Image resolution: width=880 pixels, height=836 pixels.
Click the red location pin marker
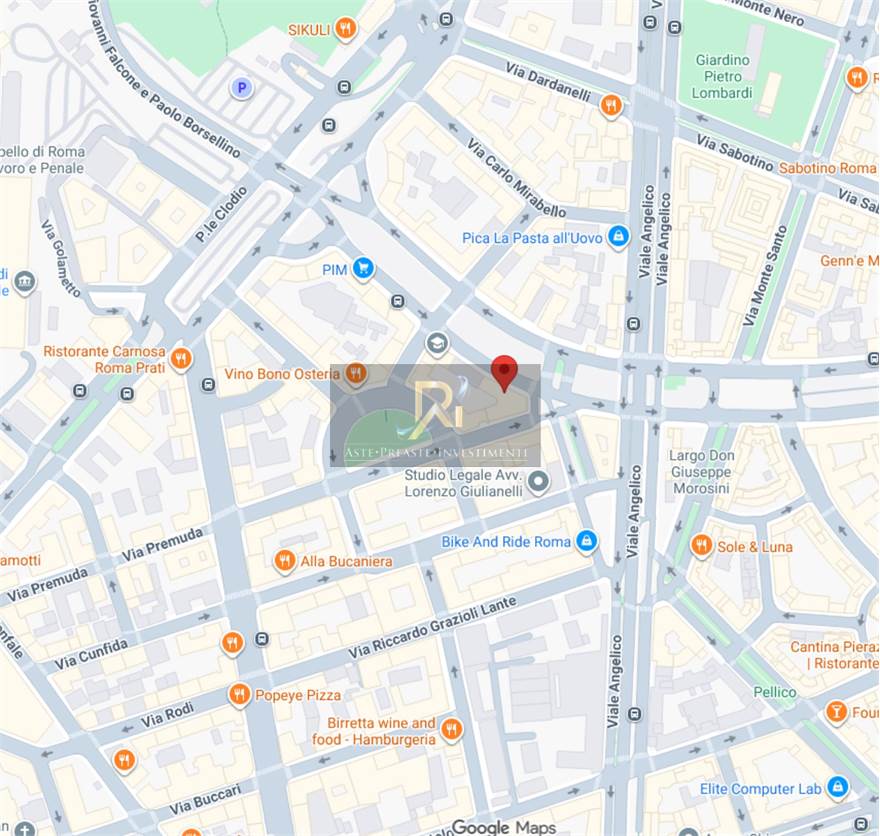504,373
